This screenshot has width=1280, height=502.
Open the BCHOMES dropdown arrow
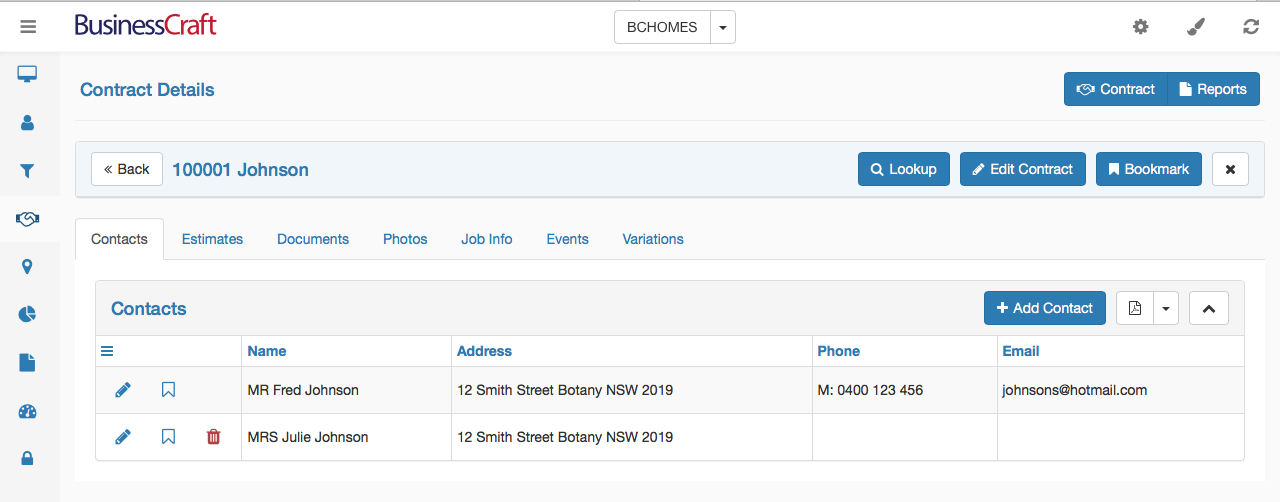(723, 27)
